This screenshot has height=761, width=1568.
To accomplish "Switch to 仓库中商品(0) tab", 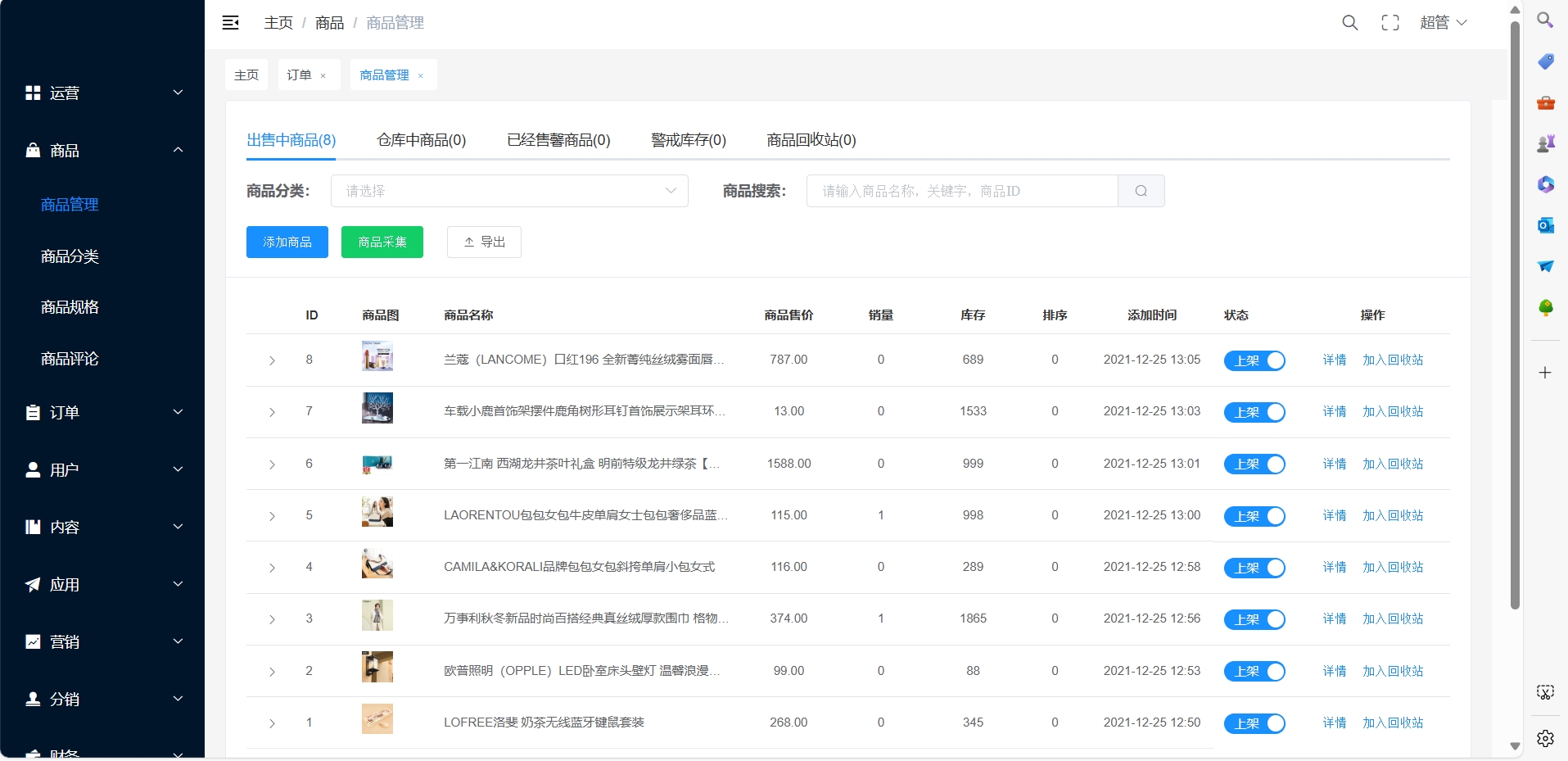I will click(421, 140).
